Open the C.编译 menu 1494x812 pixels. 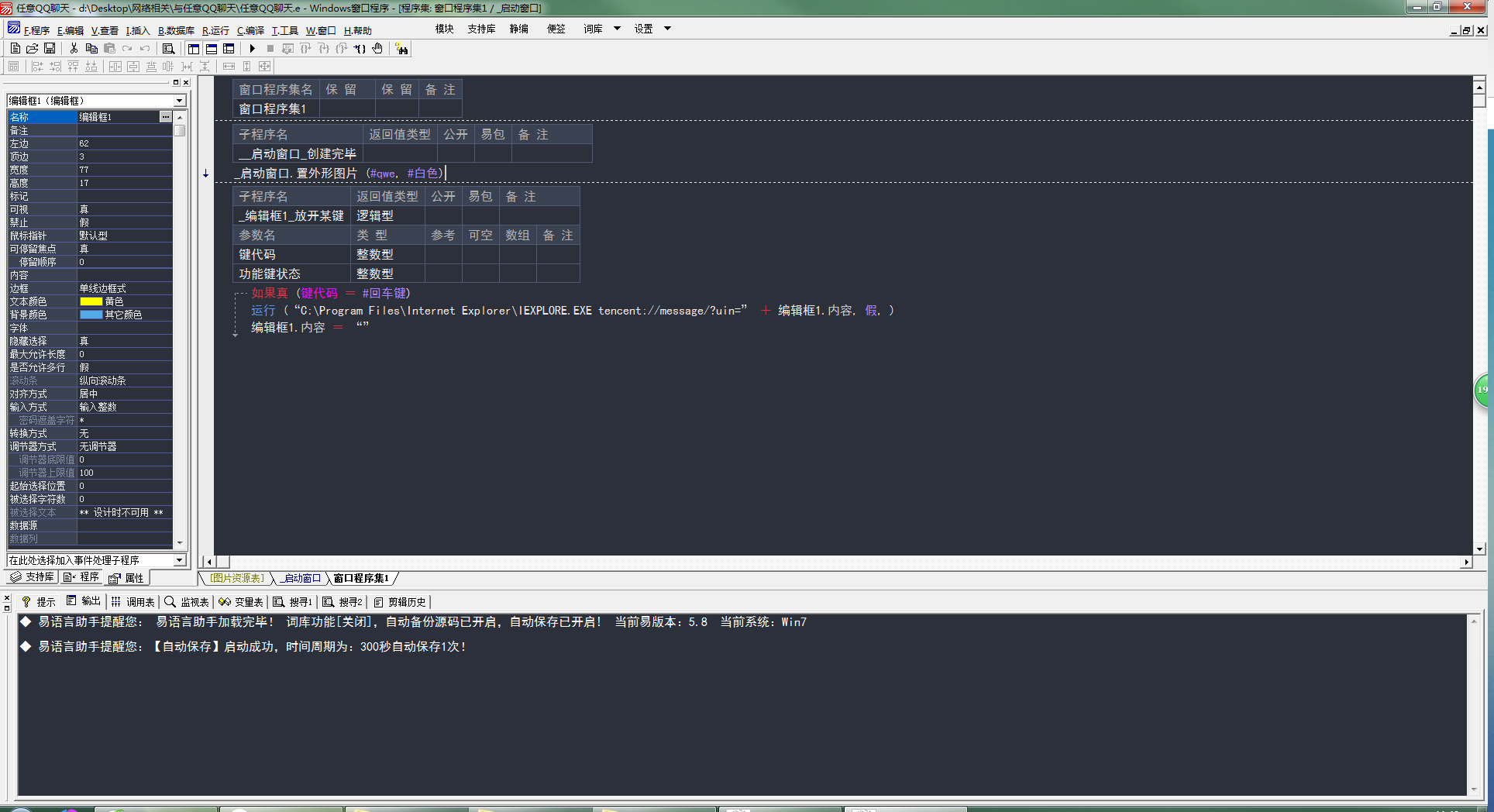250,31
